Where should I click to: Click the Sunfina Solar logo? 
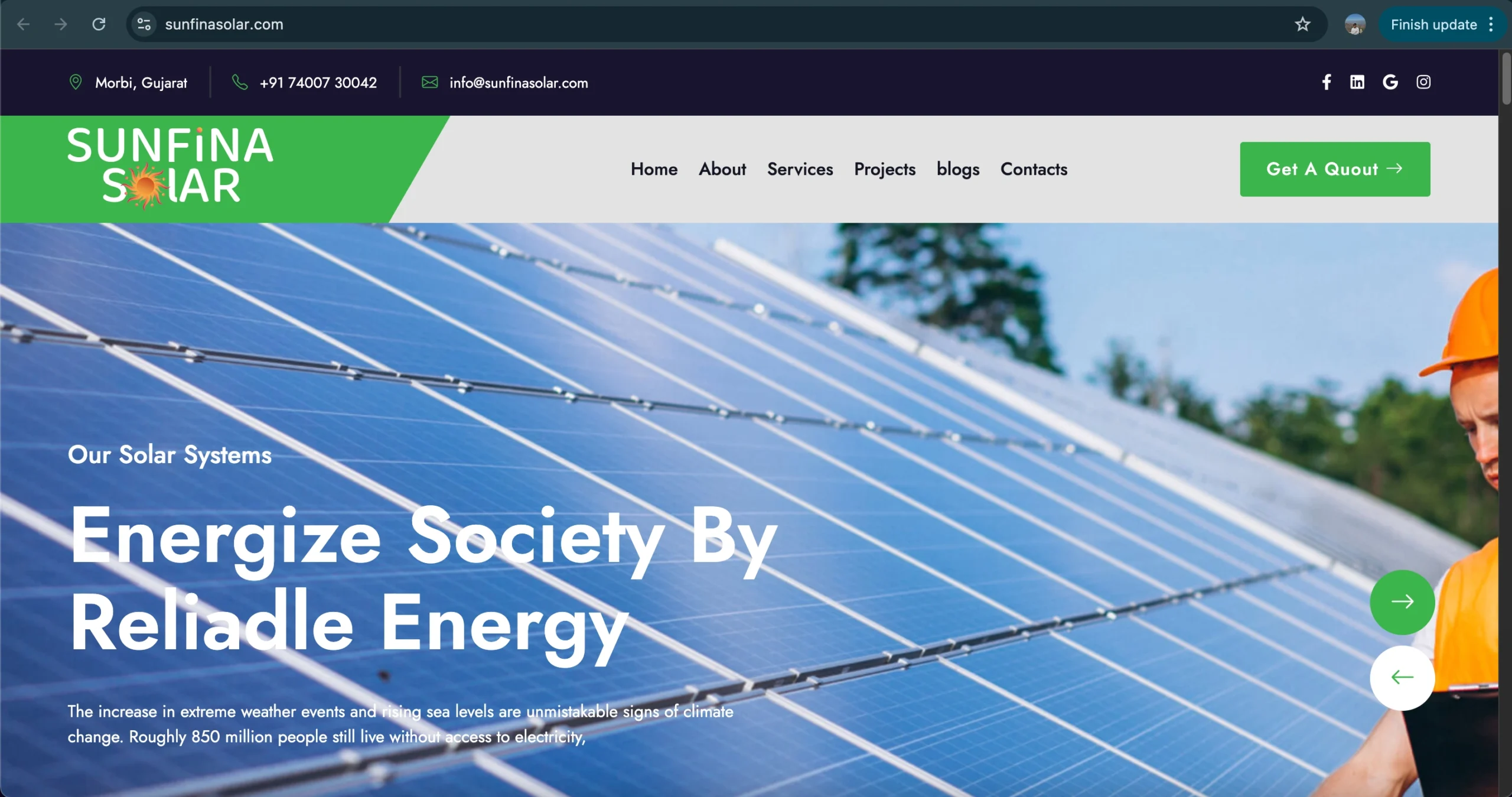[171, 168]
